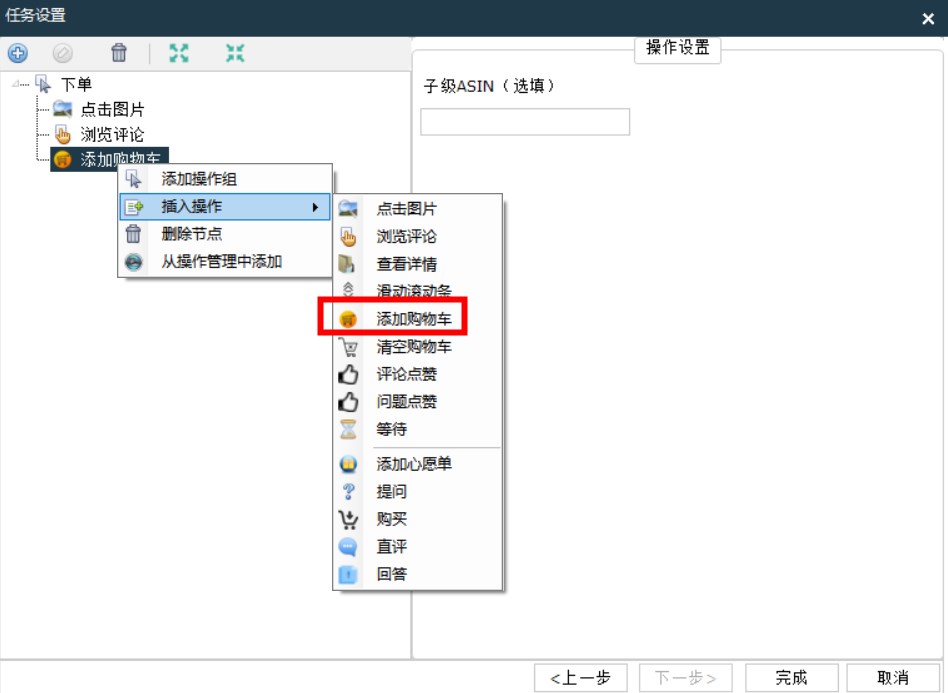Click the document icon beside 查看详情
The image size is (948, 693).
click(347, 264)
